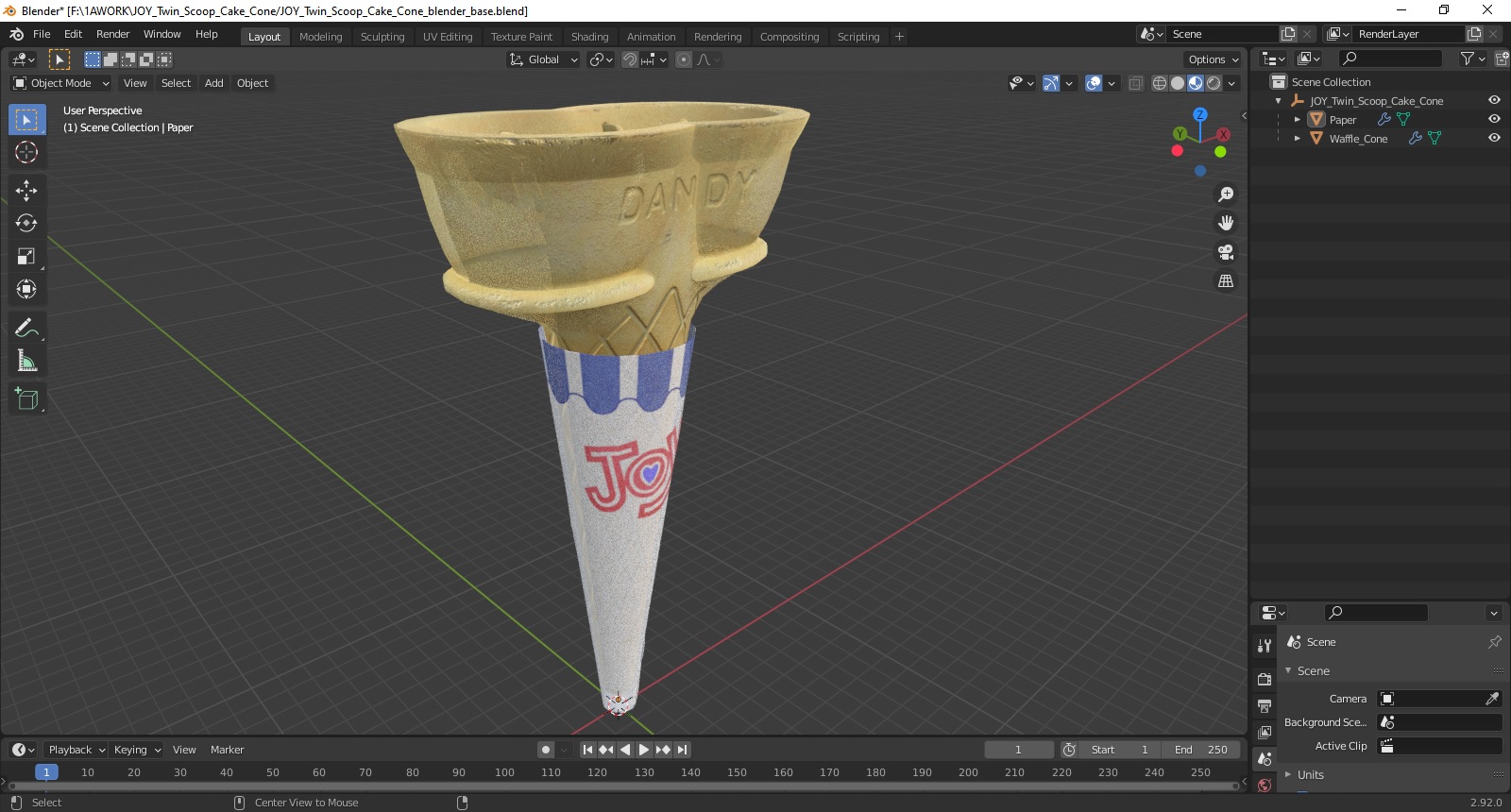The image size is (1511, 812).
Task: Collapse the JOY_Twin_Scoop_Cake_Cone collection
Action: pos(1279,101)
